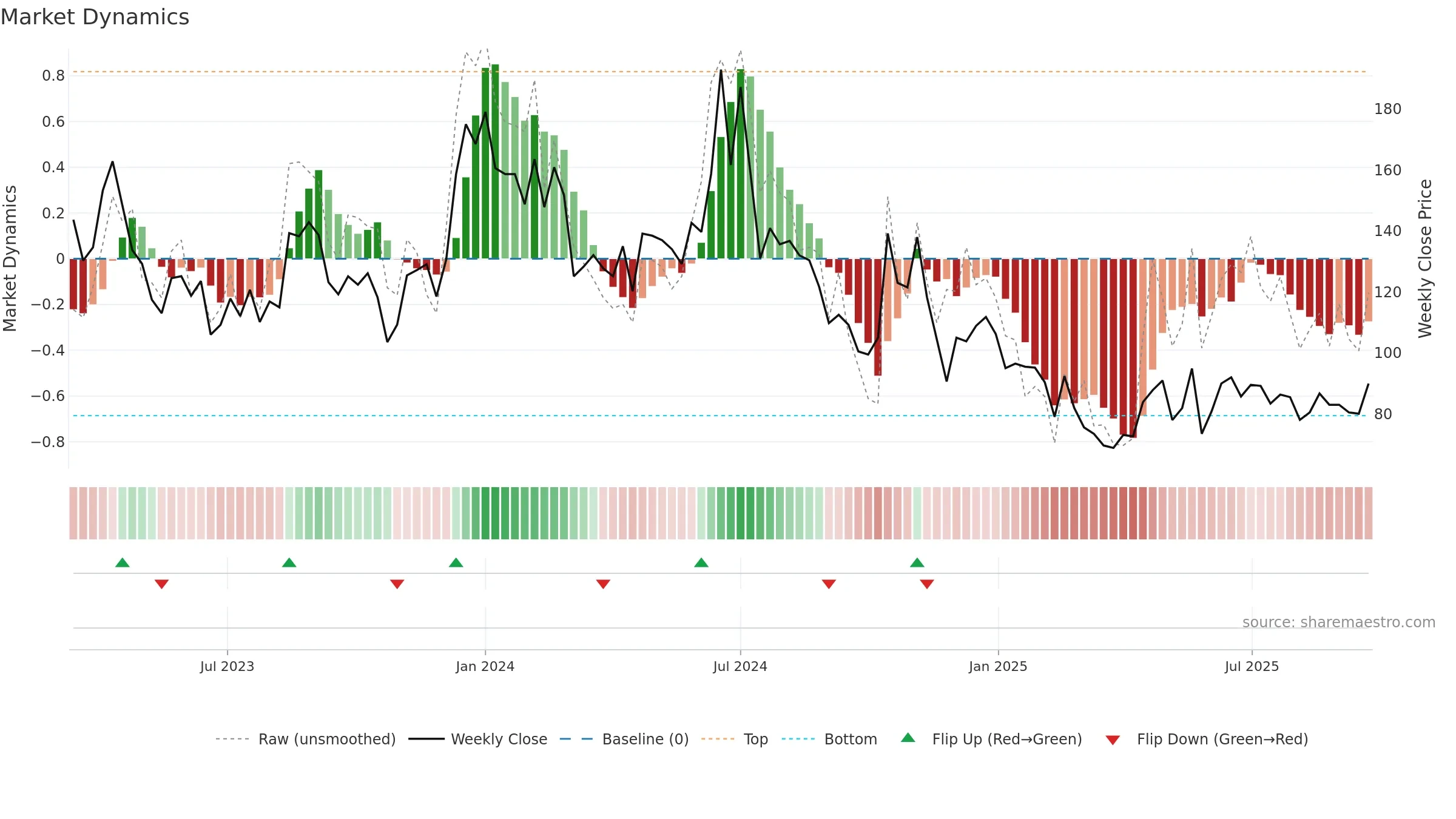Toggle the Top legend entry
The image size is (1456, 819).
coord(734,739)
